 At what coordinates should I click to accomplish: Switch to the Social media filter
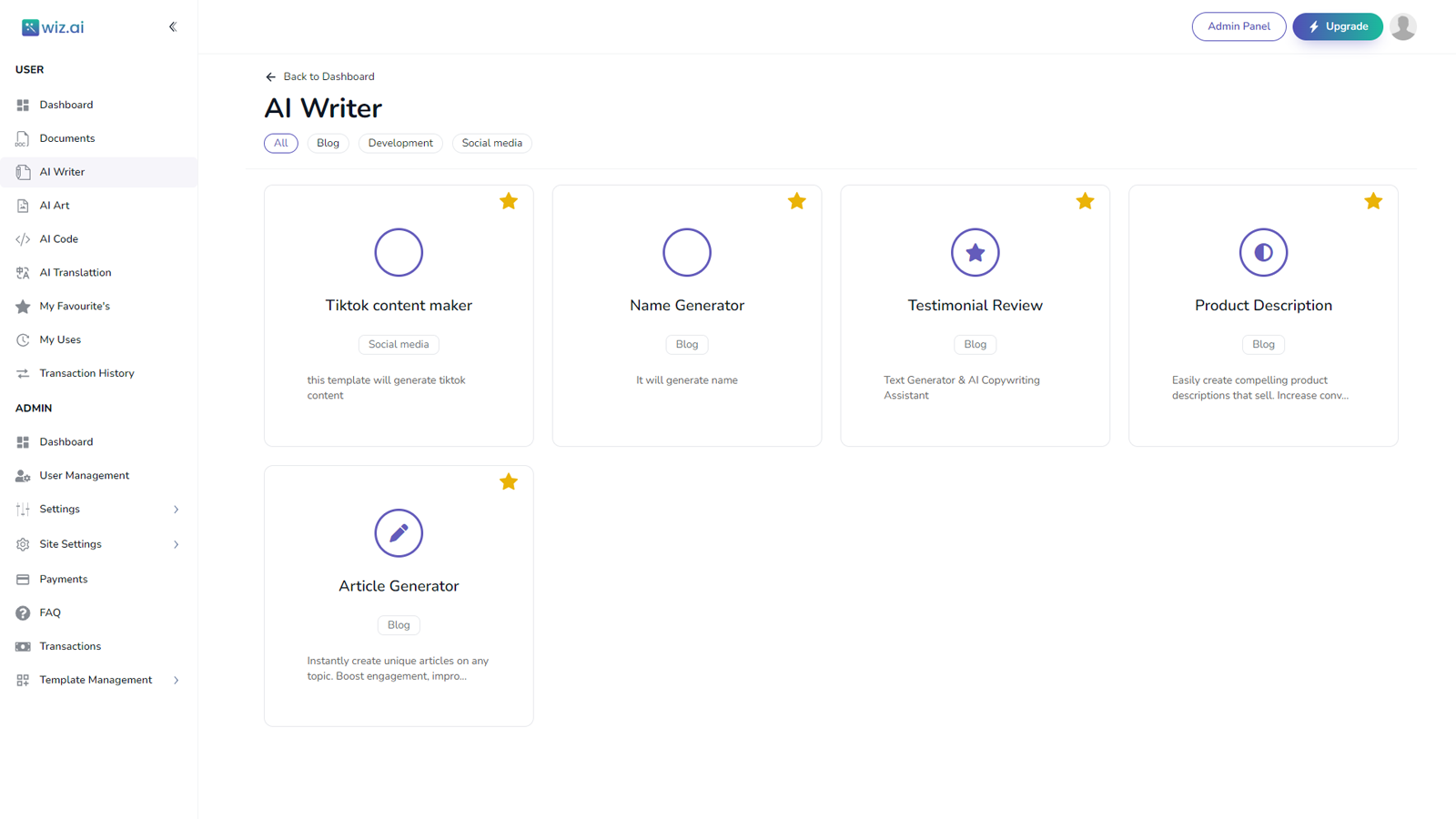click(491, 143)
